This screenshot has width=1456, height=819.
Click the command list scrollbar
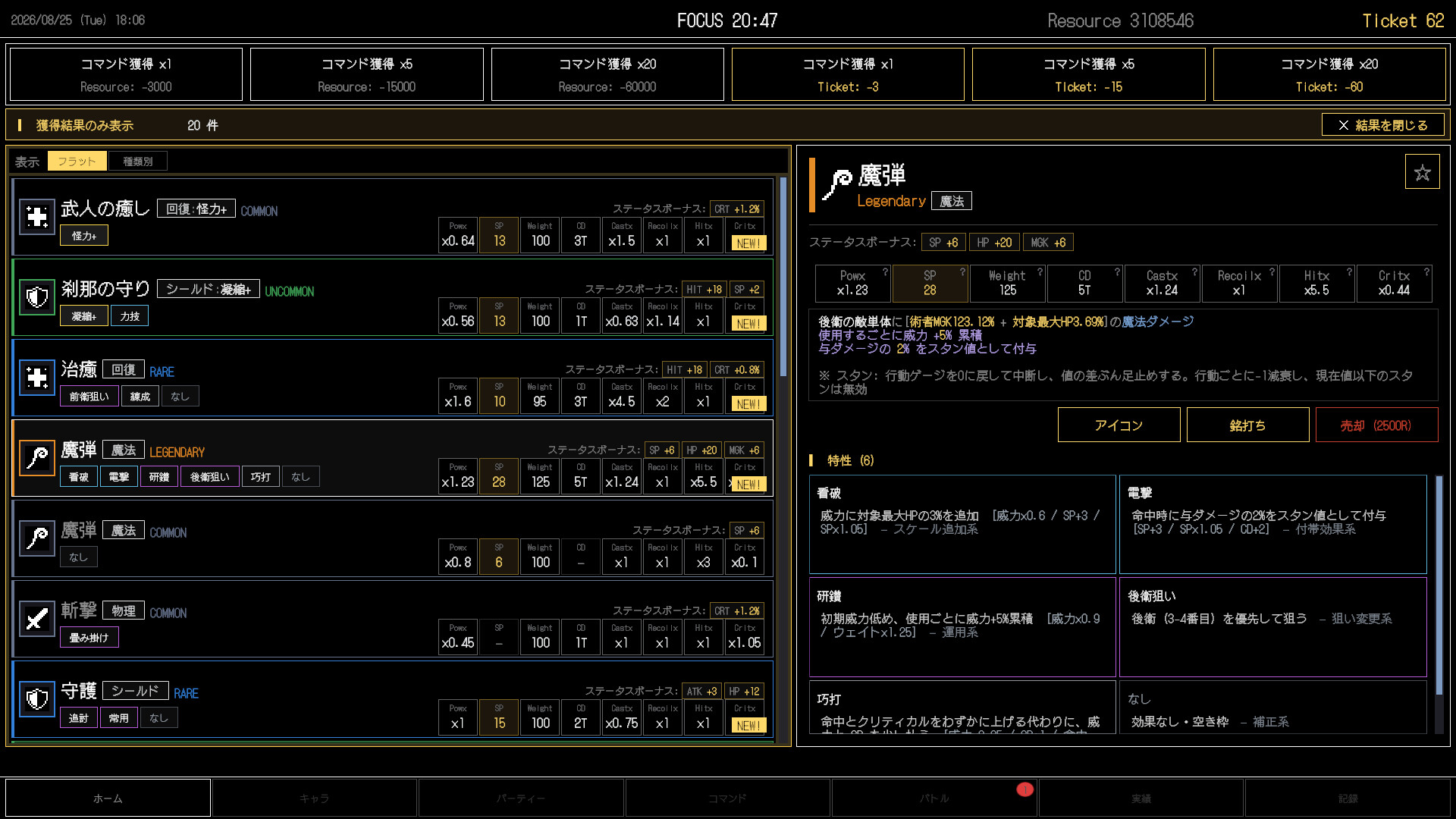783,277
